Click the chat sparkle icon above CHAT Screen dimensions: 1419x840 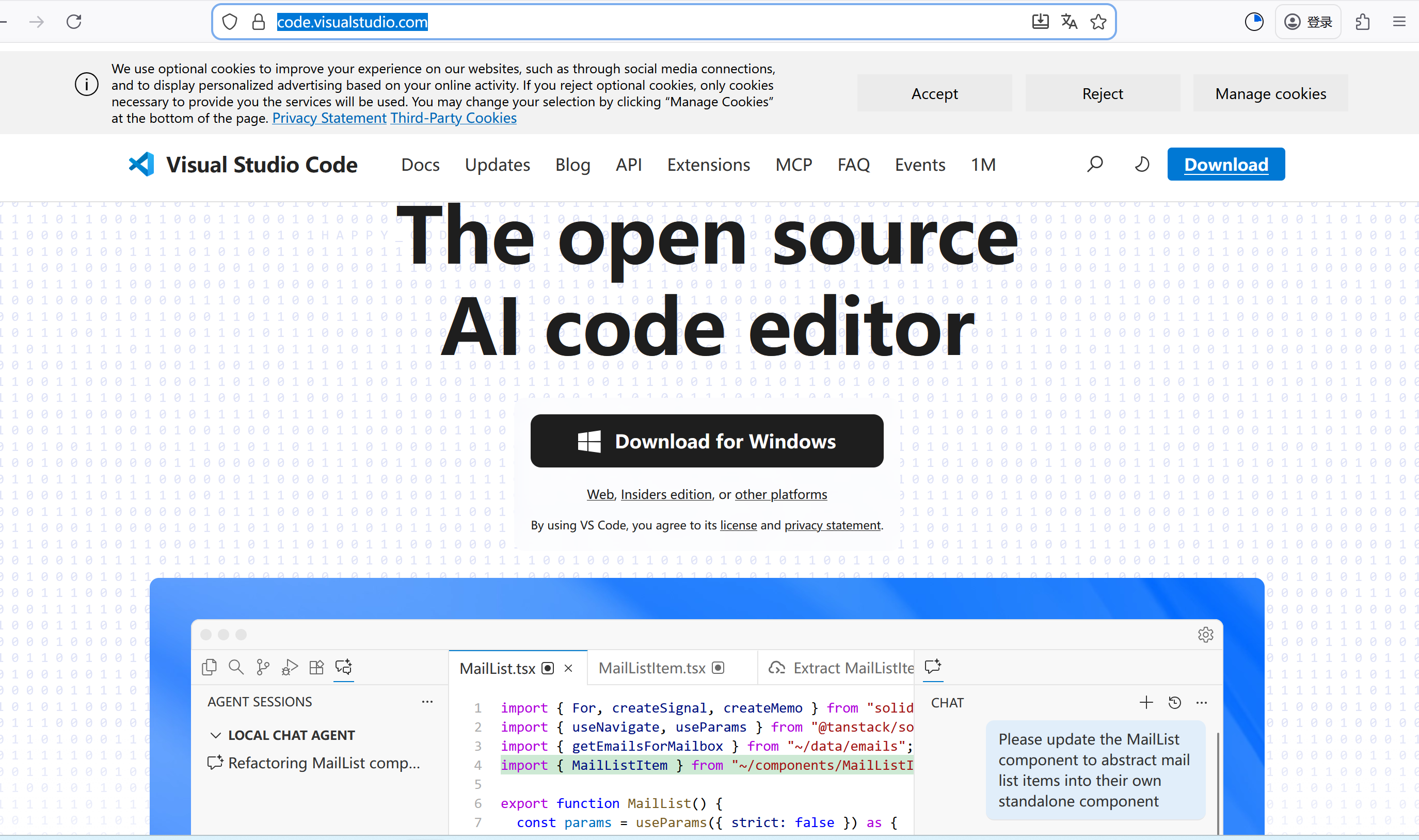[x=933, y=666]
